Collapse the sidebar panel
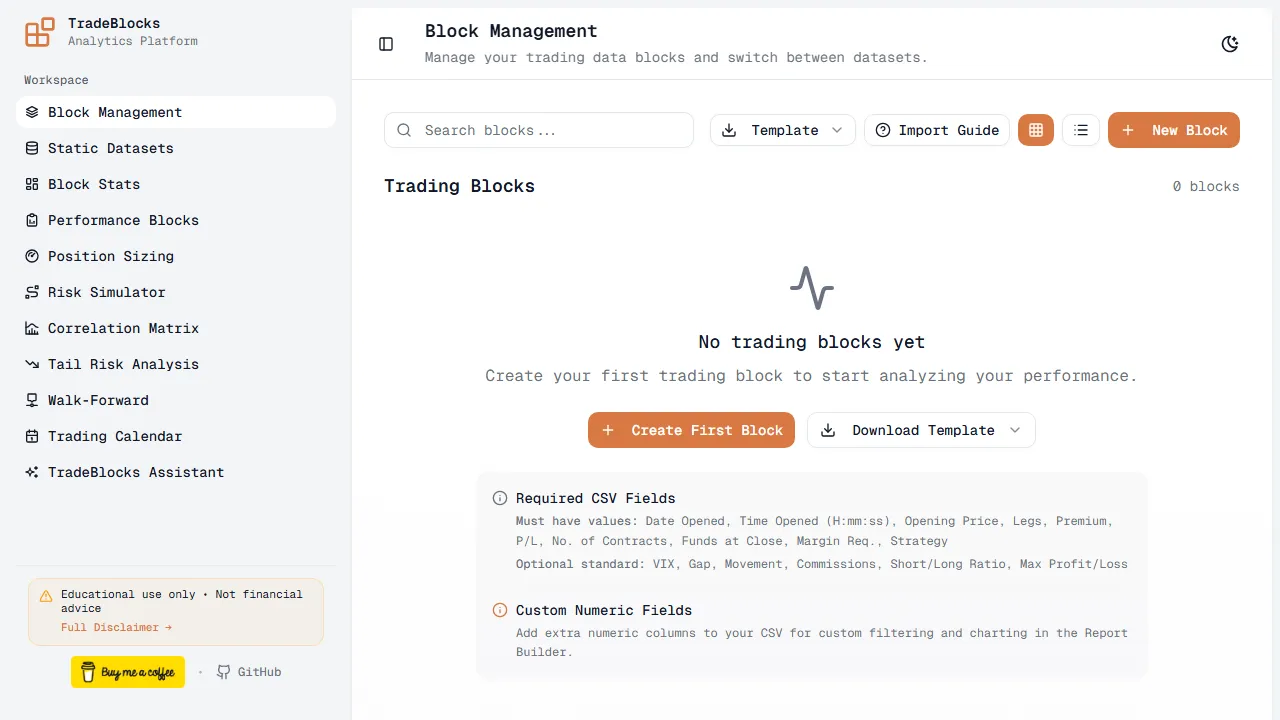The height and width of the screenshot is (720, 1280). point(386,44)
